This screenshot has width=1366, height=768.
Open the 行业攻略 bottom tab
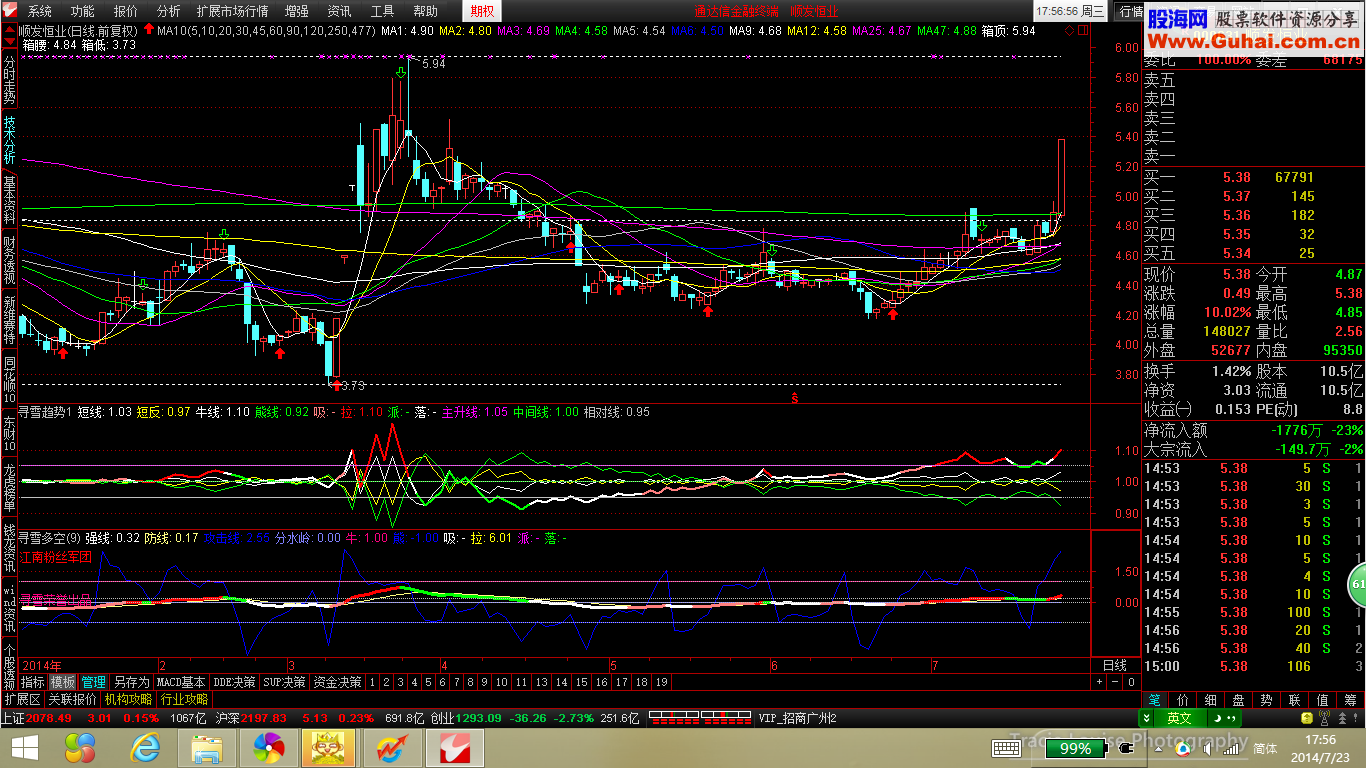185,699
